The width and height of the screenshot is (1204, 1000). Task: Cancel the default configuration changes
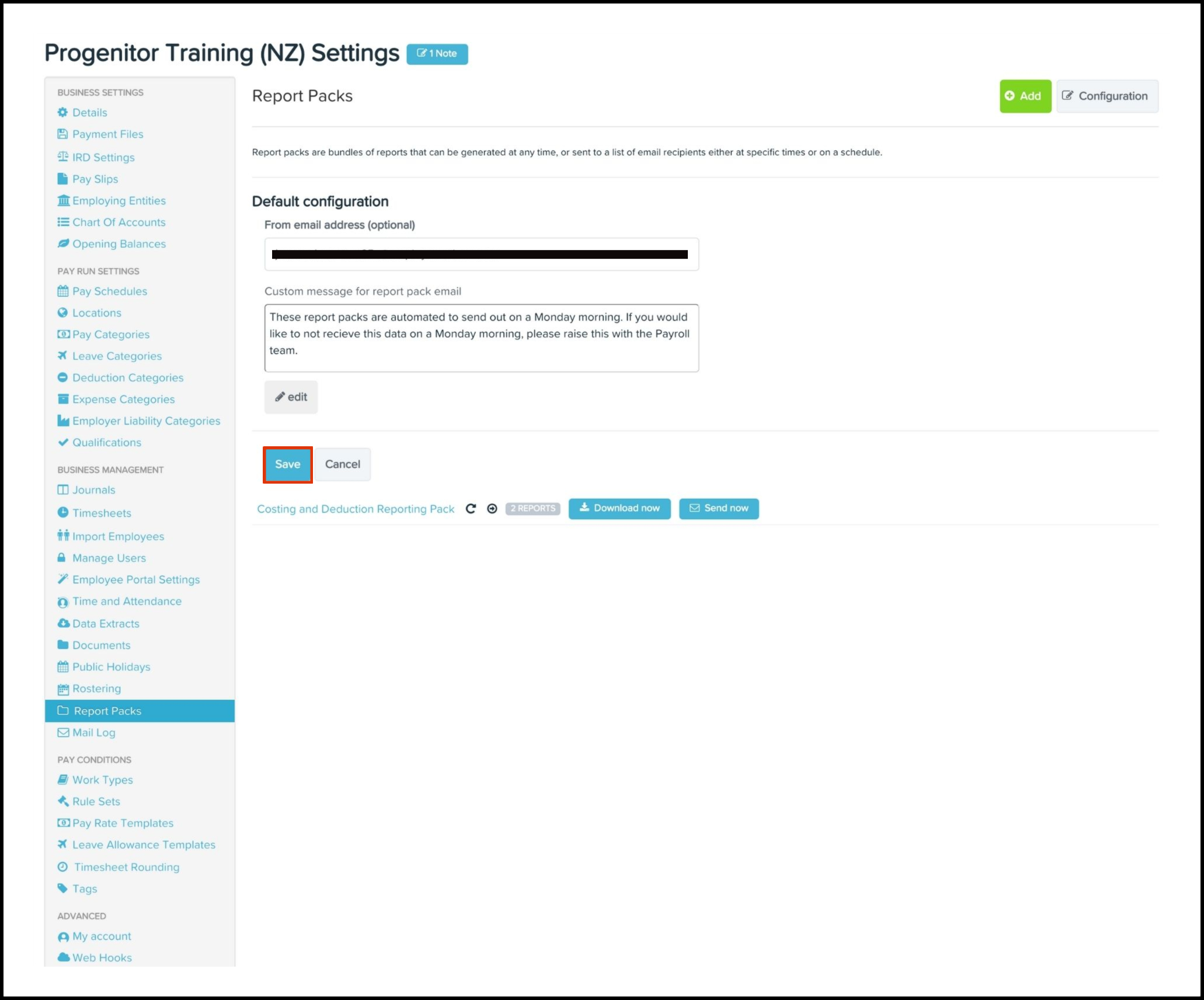tap(342, 464)
